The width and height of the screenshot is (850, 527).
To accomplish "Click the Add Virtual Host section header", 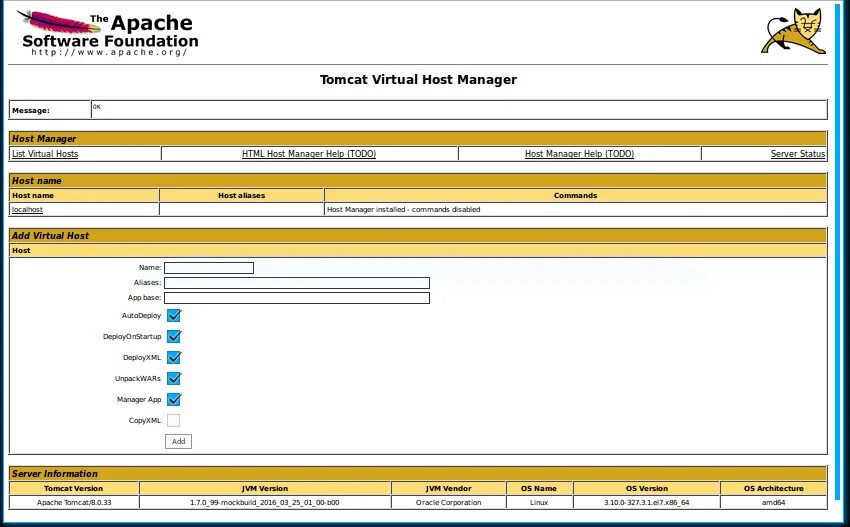I will 418,235.
